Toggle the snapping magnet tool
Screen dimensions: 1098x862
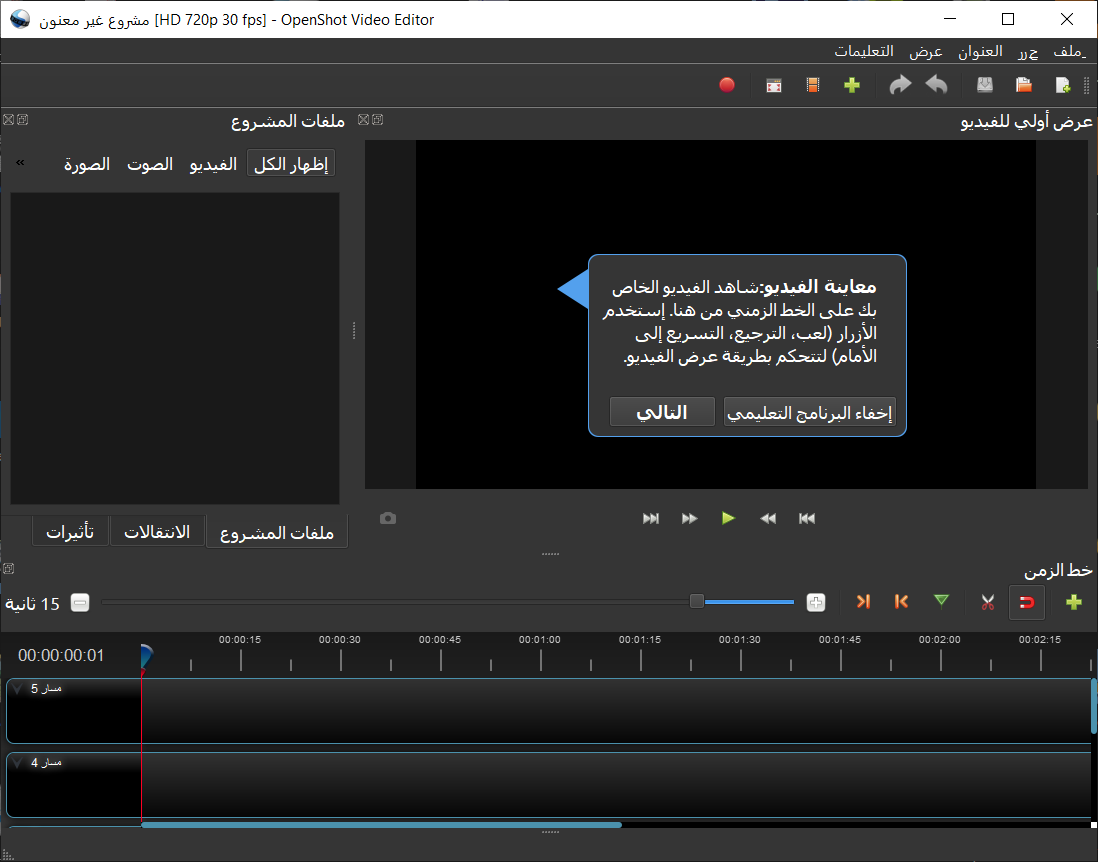[x=1027, y=602]
